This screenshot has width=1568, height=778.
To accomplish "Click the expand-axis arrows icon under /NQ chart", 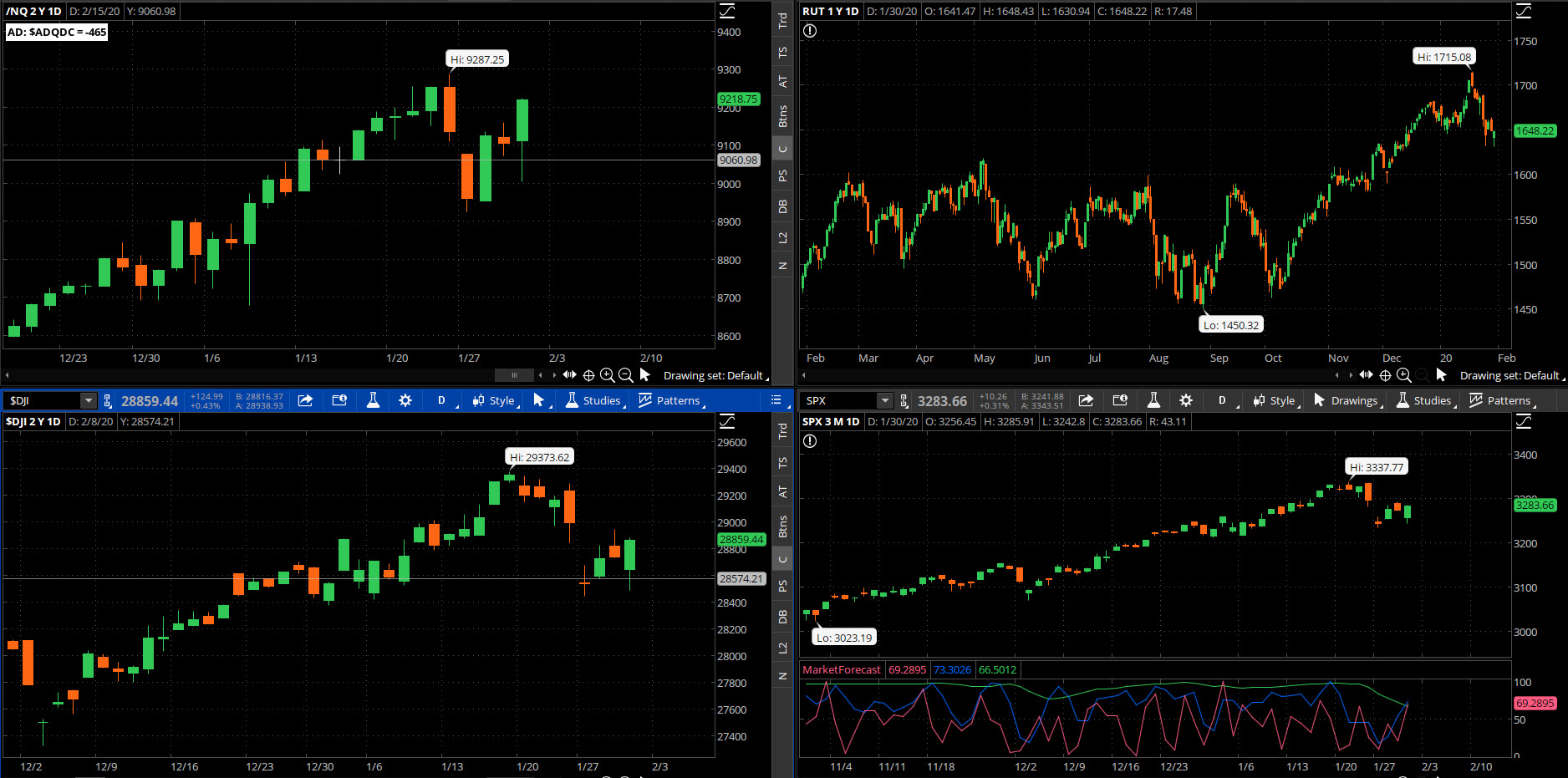I will click(569, 374).
